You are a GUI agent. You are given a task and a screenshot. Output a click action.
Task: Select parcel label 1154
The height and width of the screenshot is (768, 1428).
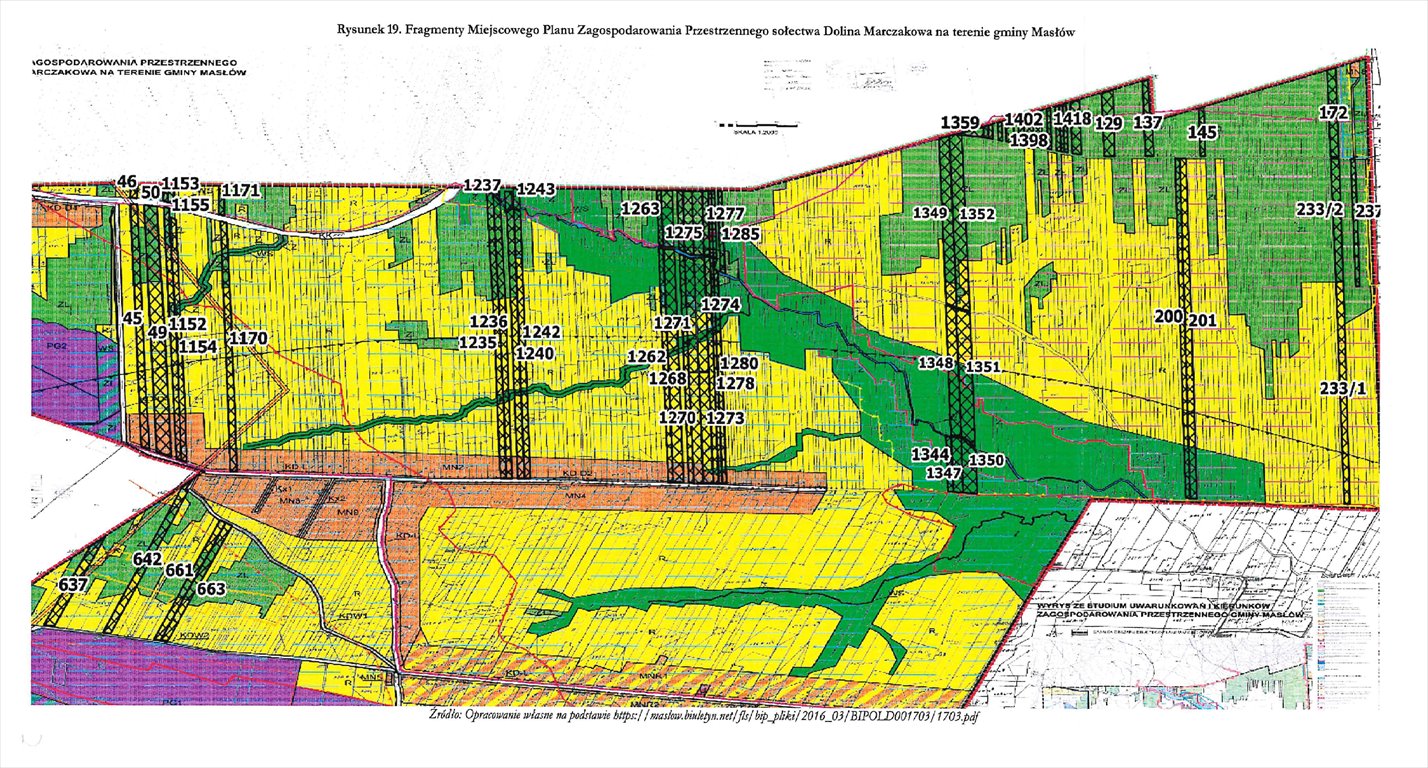(198, 345)
